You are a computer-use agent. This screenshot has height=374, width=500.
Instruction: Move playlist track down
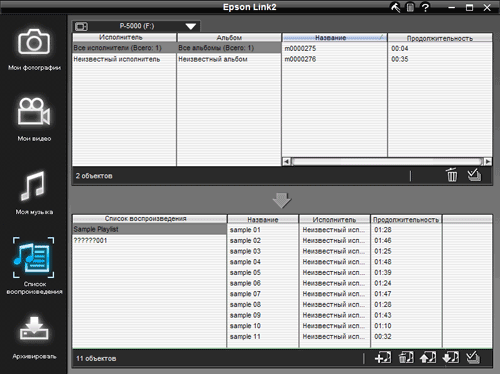[450, 358]
